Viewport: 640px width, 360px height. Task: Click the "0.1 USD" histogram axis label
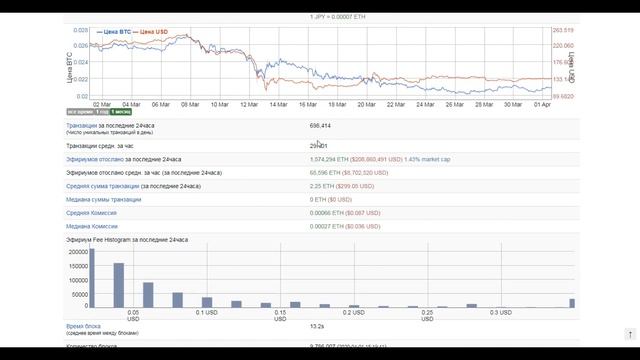[x=207, y=313]
